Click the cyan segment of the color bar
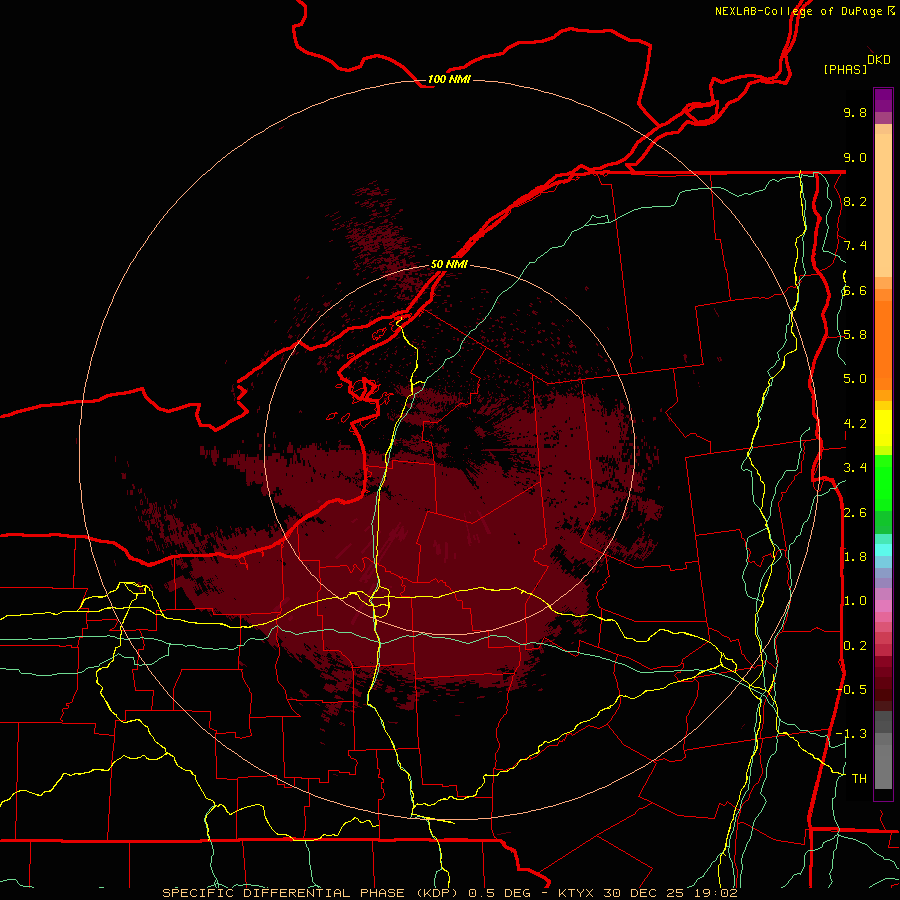900x900 pixels. click(883, 549)
